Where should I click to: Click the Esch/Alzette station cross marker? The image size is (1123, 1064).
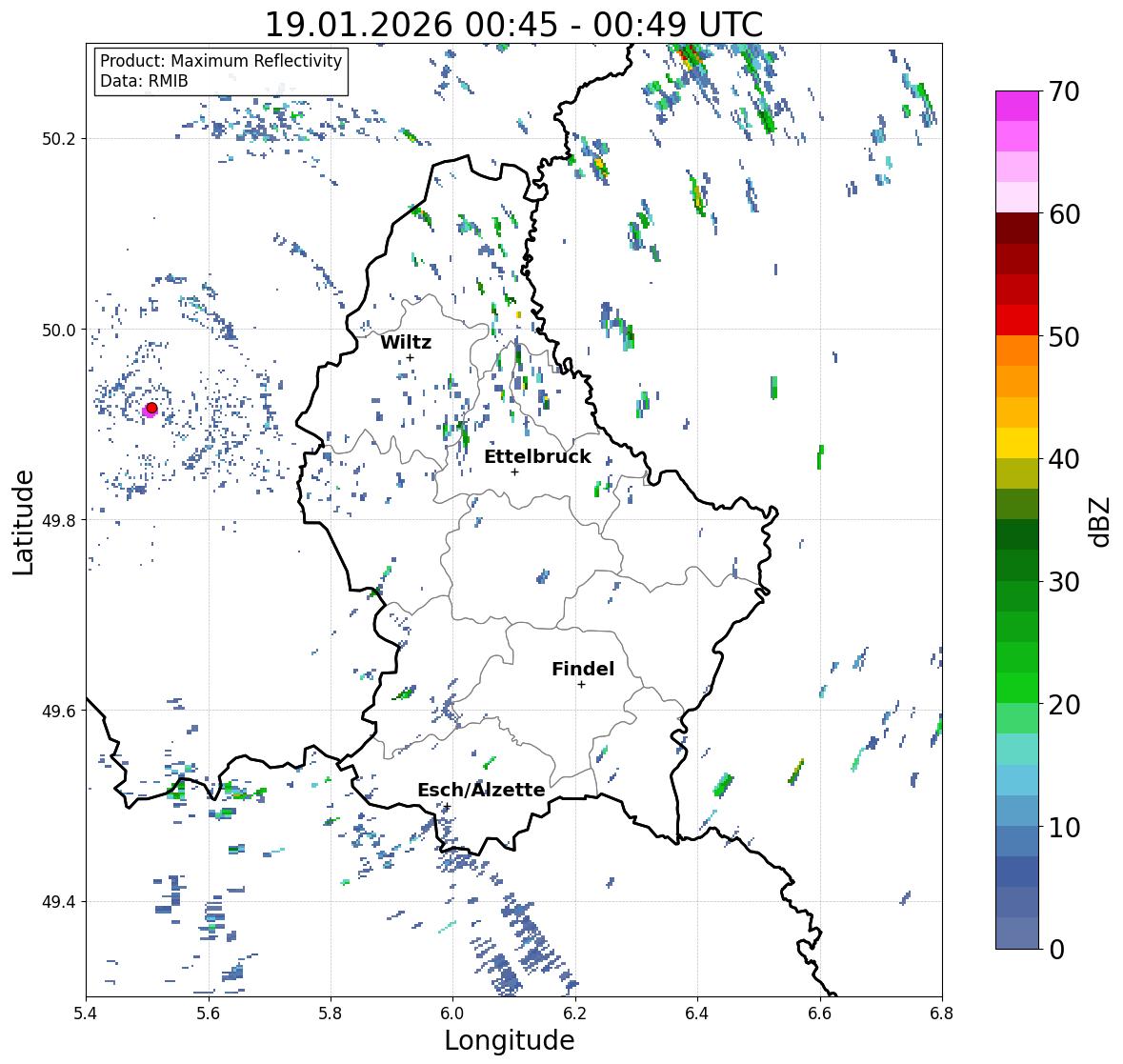pyautogui.click(x=447, y=806)
